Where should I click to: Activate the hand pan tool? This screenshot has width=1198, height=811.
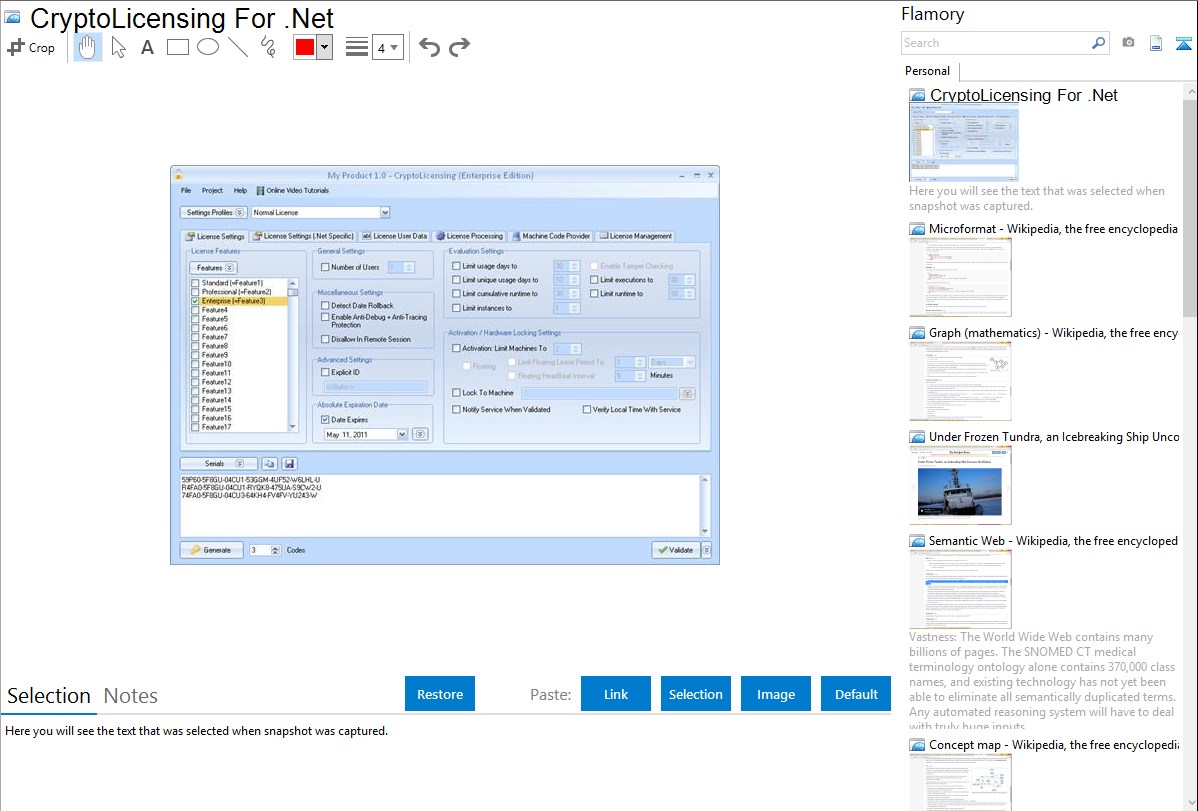pos(87,47)
